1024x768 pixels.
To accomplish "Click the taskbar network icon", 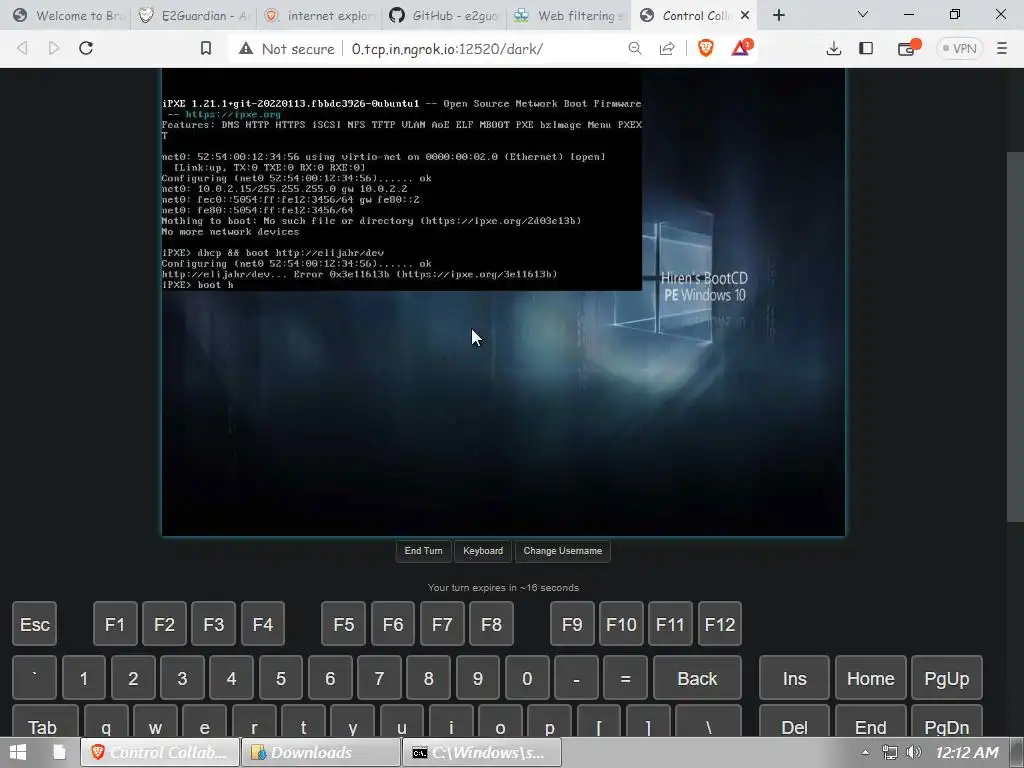I will (x=889, y=752).
